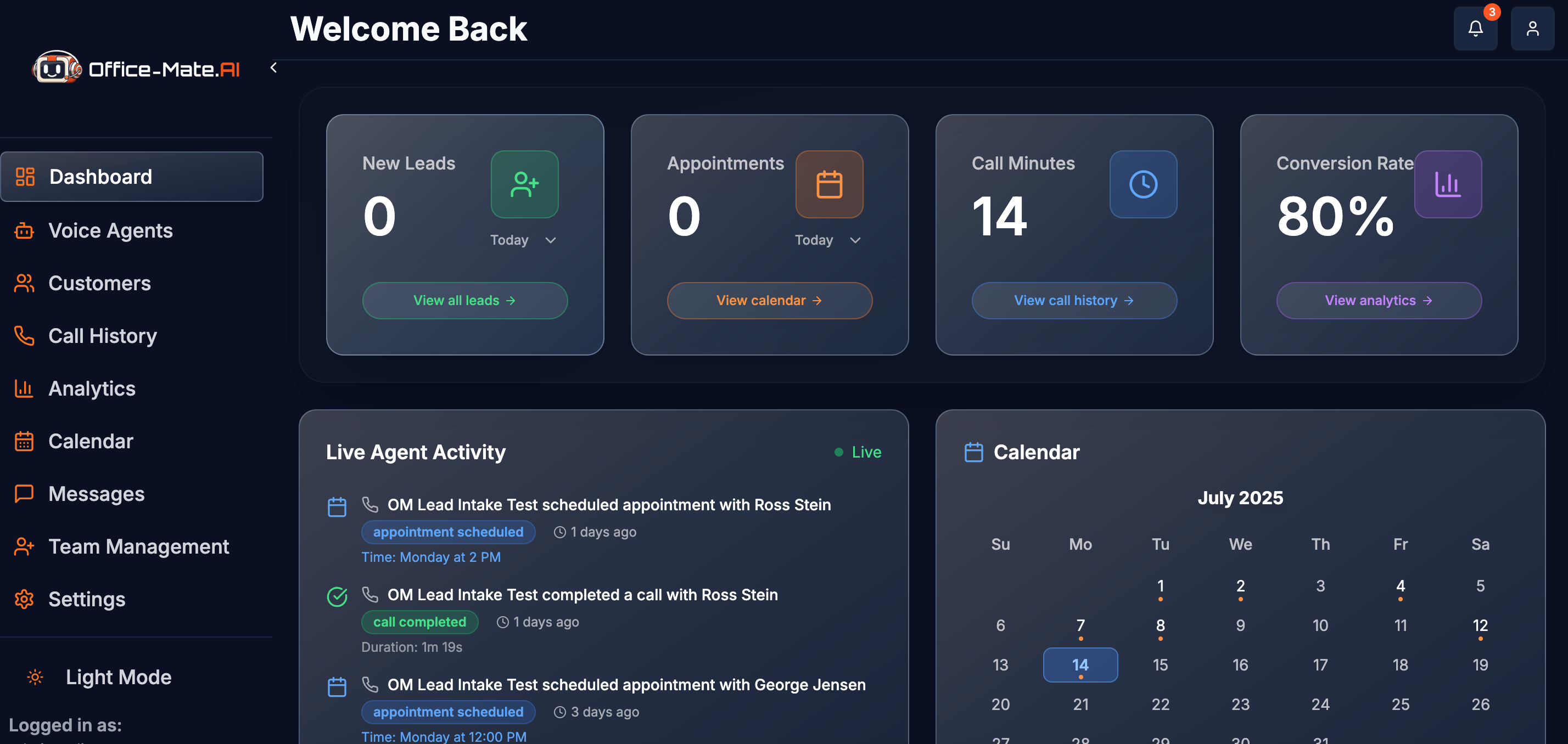Image resolution: width=1568 pixels, height=744 pixels.
Task: Click View all leads button
Action: coord(465,301)
